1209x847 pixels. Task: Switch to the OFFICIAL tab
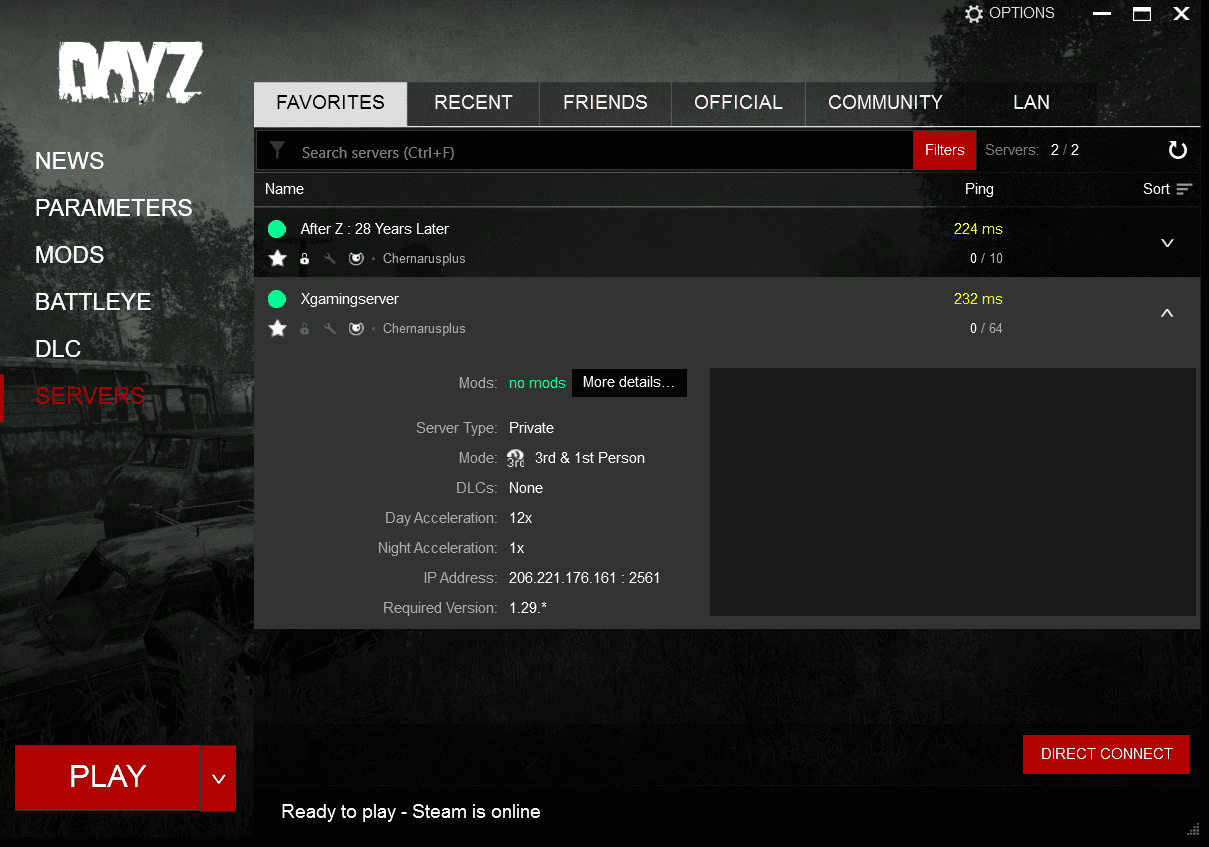click(x=737, y=102)
